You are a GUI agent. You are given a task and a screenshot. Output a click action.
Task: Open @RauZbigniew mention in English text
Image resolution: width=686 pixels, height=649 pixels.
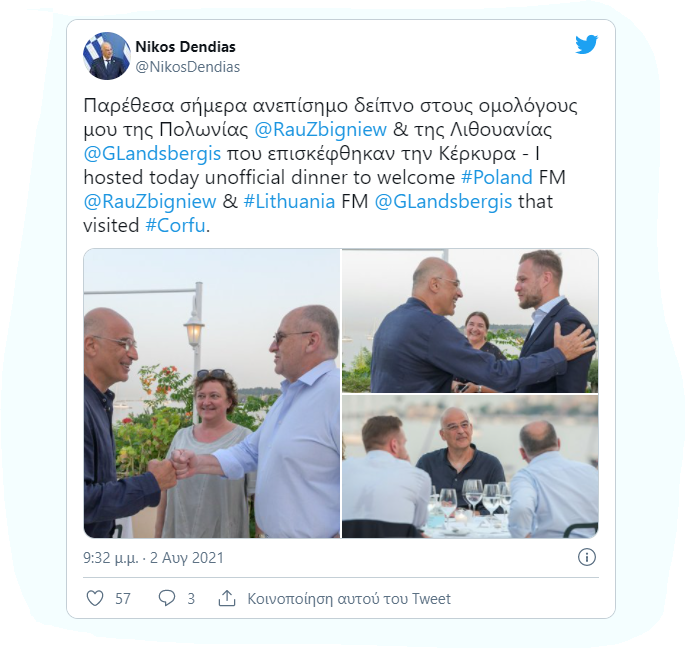150,201
